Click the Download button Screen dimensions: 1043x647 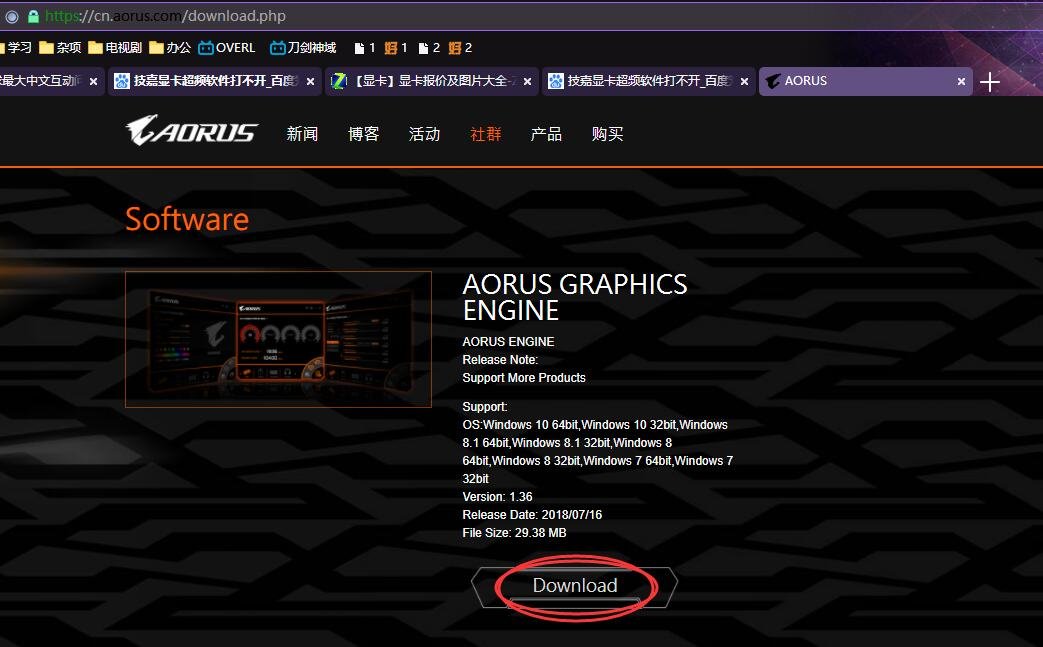point(575,586)
